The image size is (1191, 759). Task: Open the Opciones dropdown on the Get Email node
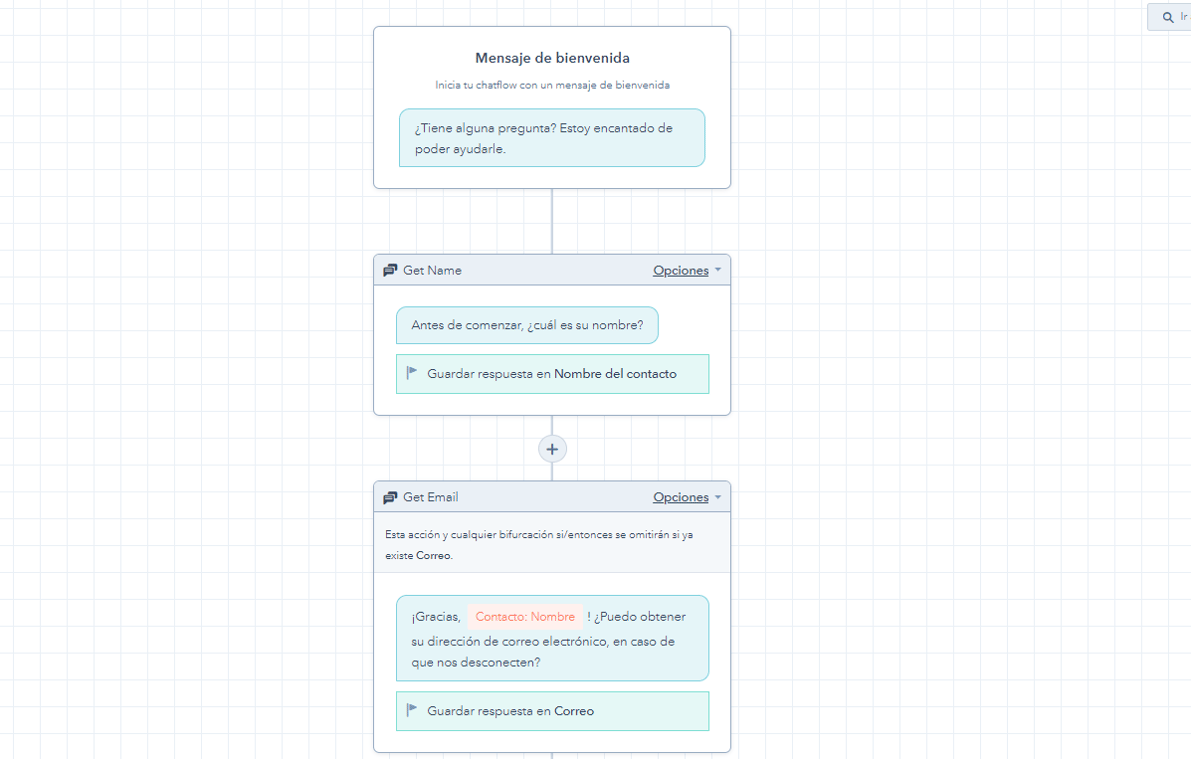click(681, 497)
